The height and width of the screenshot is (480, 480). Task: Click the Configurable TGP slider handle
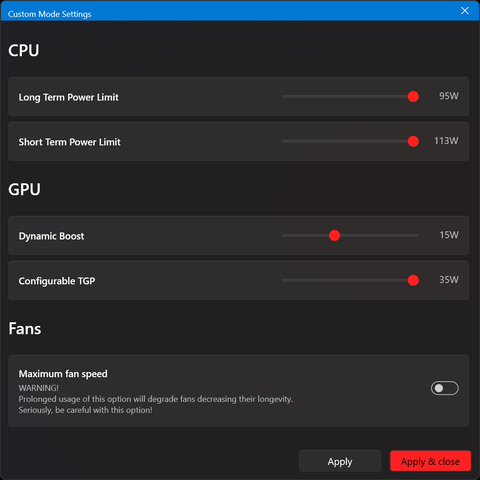point(413,280)
